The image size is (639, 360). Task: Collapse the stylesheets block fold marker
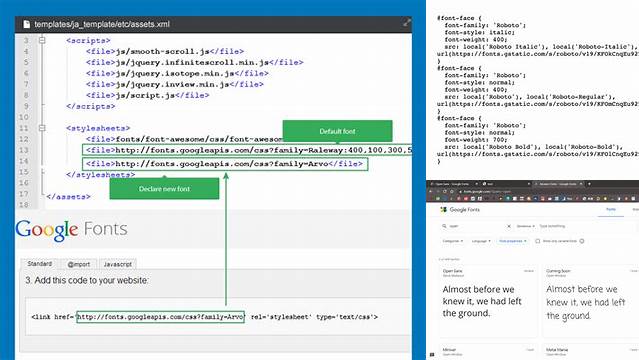(x=42, y=128)
